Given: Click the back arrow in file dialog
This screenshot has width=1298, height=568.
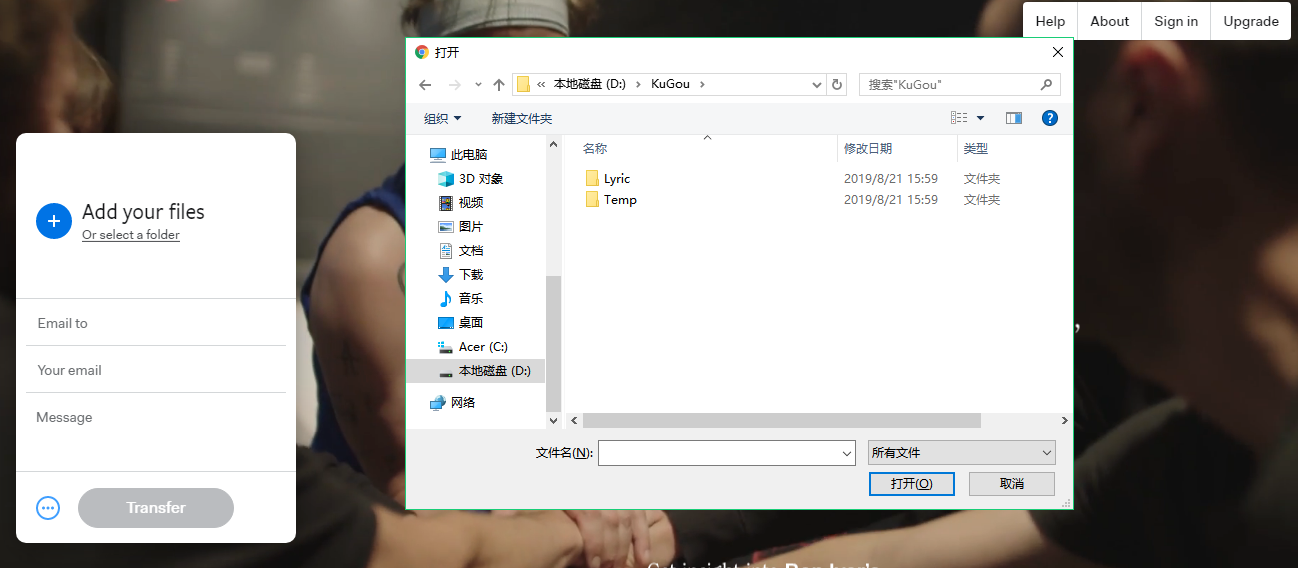Looking at the screenshot, I should point(425,85).
